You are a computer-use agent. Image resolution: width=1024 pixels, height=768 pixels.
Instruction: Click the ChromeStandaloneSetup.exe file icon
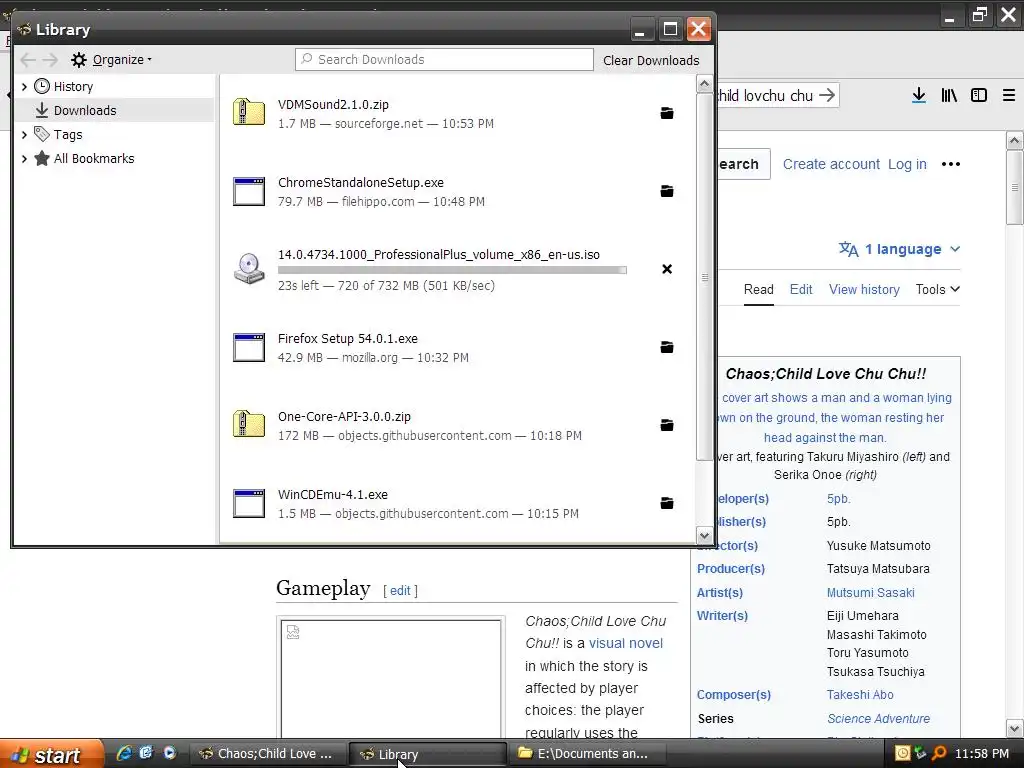(249, 191)
